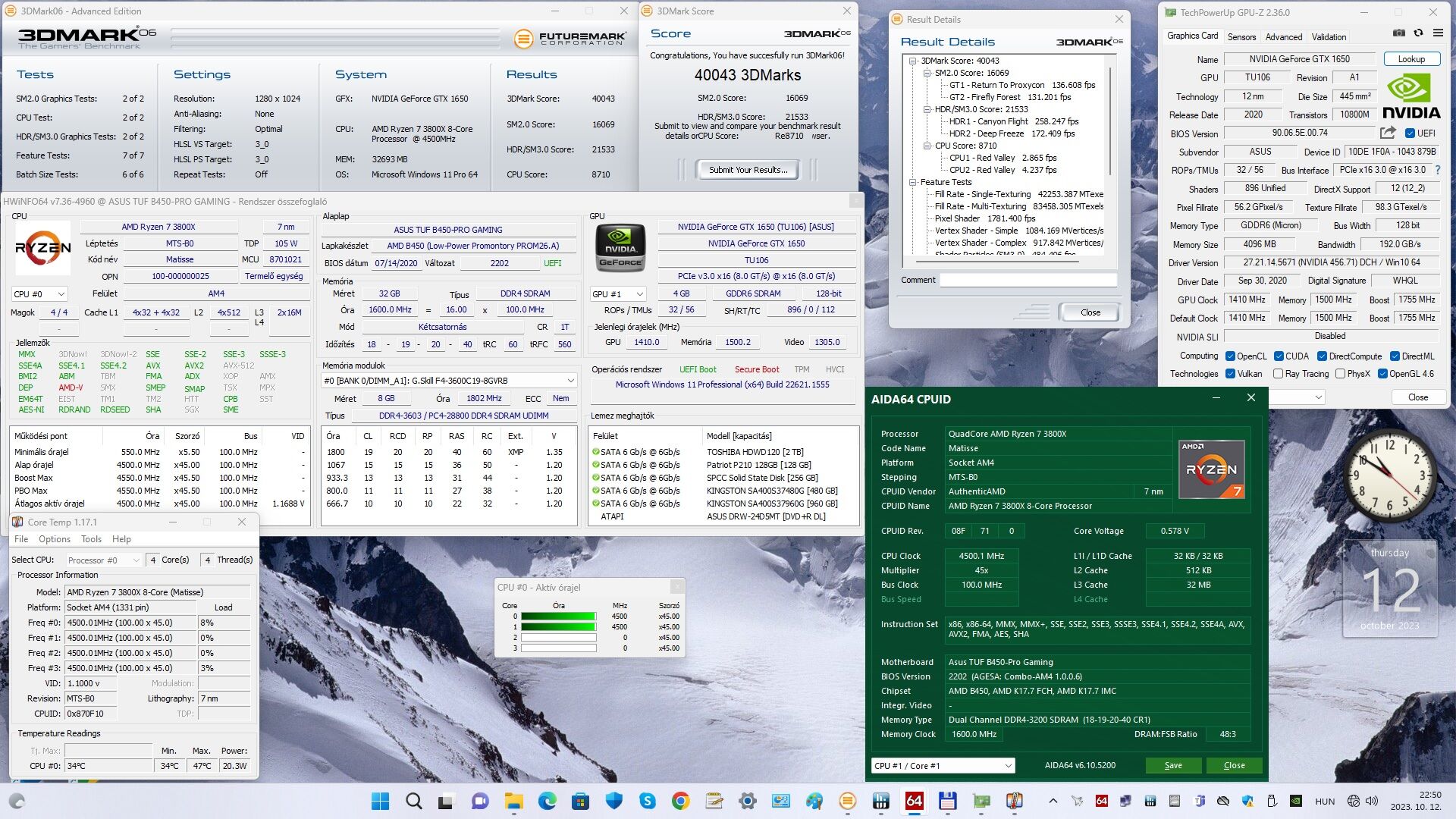Click Close button in AIDA64 CPUID

[1234, 766]
